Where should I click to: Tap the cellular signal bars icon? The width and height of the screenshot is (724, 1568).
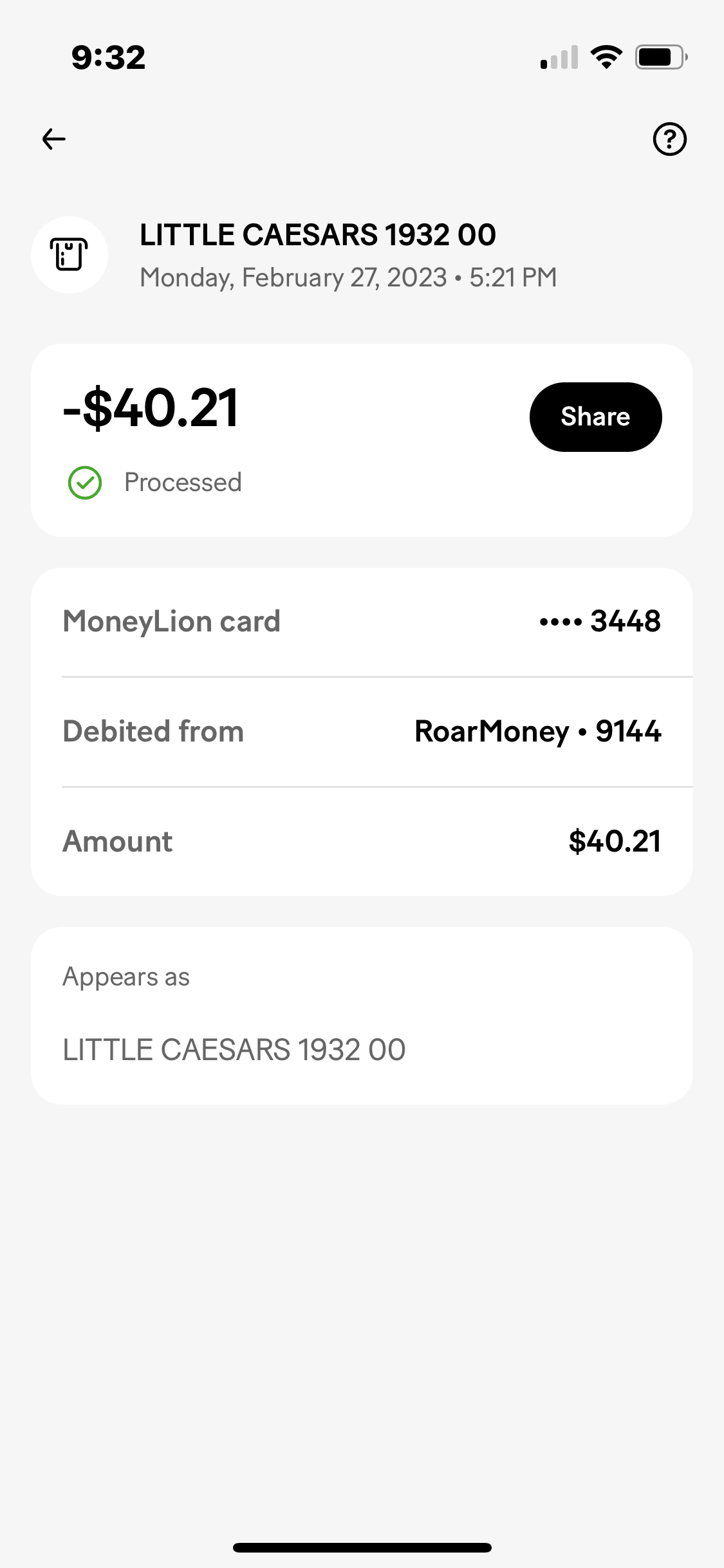click(559, 57)
